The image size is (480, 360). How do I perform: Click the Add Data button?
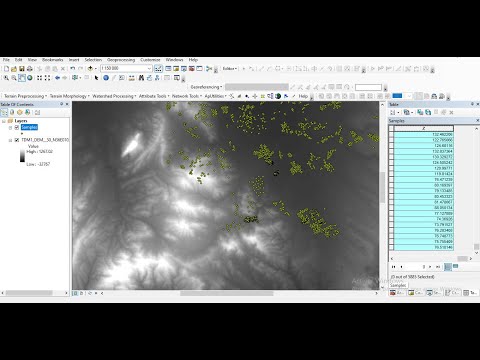[90, 69]
